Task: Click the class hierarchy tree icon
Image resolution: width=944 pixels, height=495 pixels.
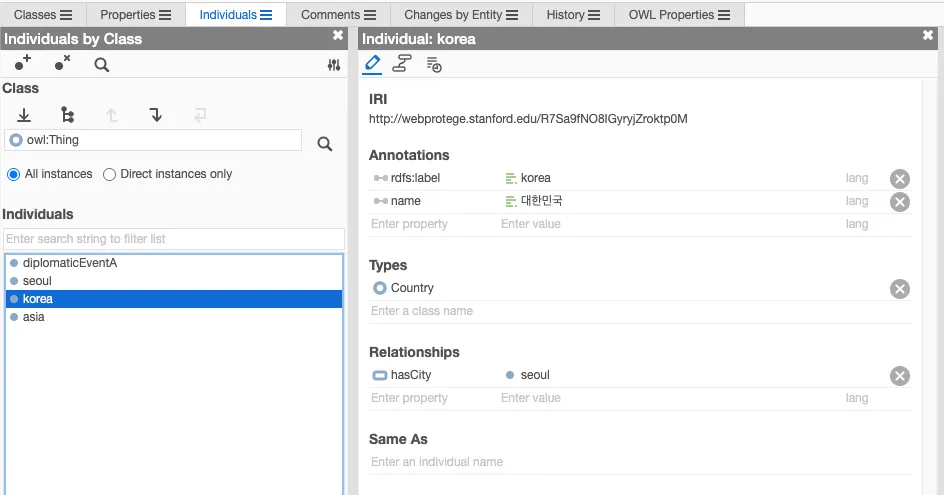Action: pos(67,115)
